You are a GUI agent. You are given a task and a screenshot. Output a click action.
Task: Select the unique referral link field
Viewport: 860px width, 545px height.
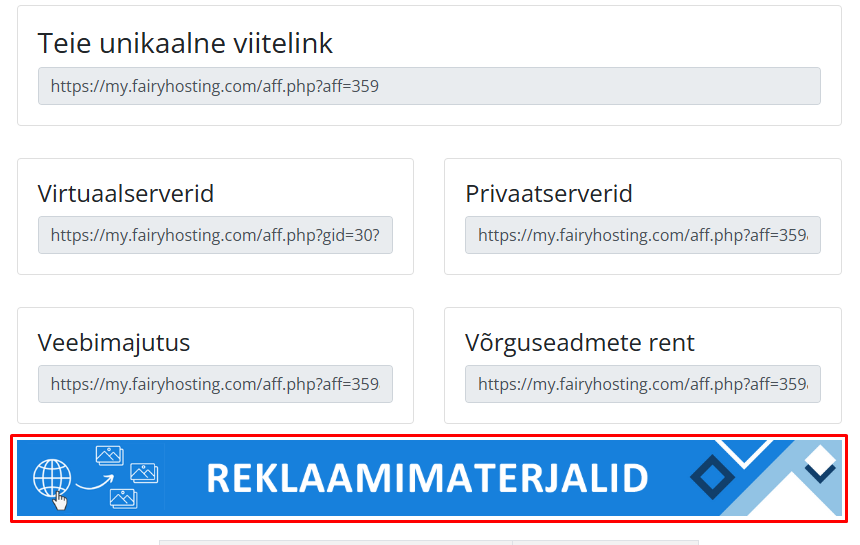coord(429,86)
